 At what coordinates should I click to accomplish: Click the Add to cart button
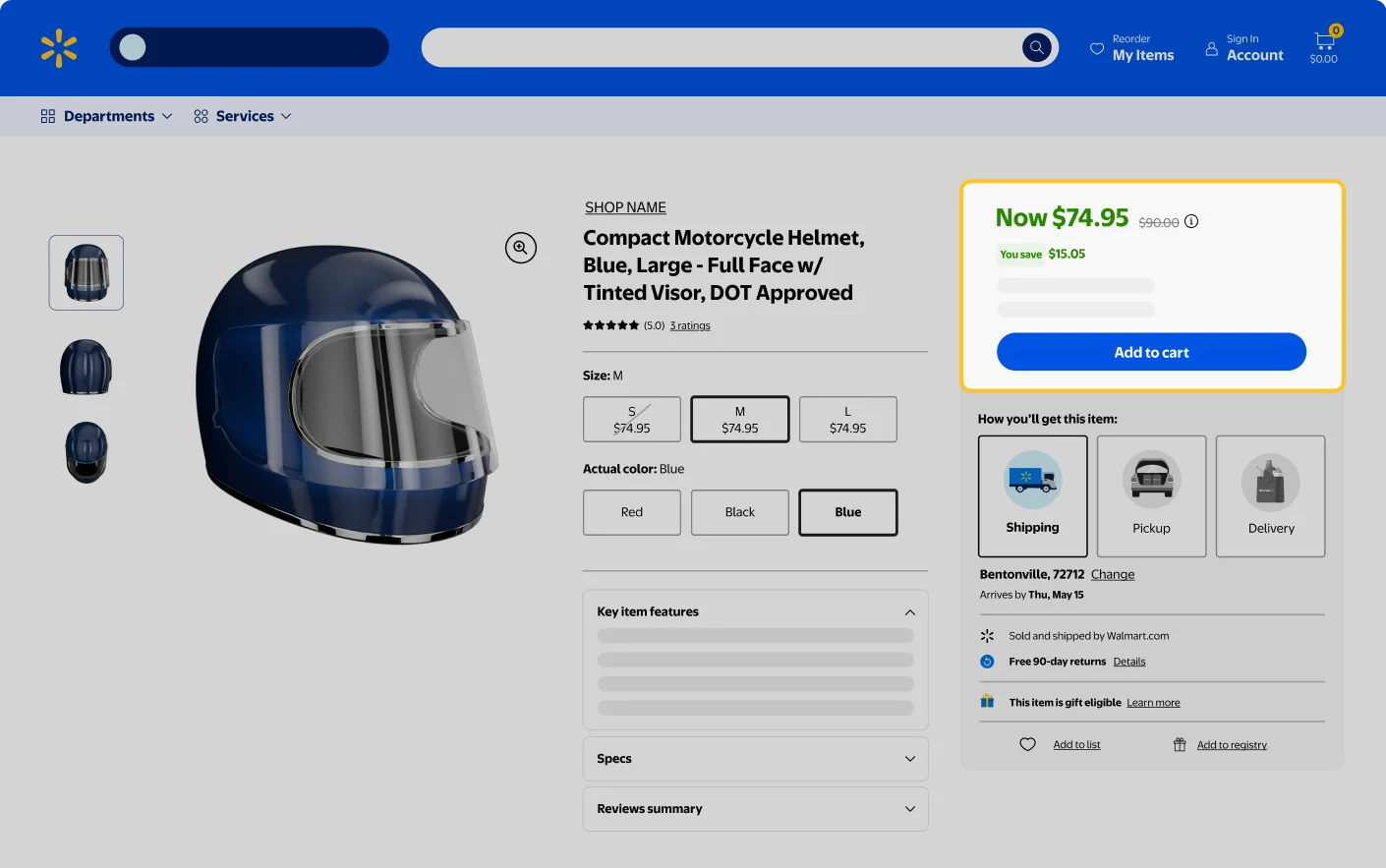pyautogui.click(x=1151, y=351)
